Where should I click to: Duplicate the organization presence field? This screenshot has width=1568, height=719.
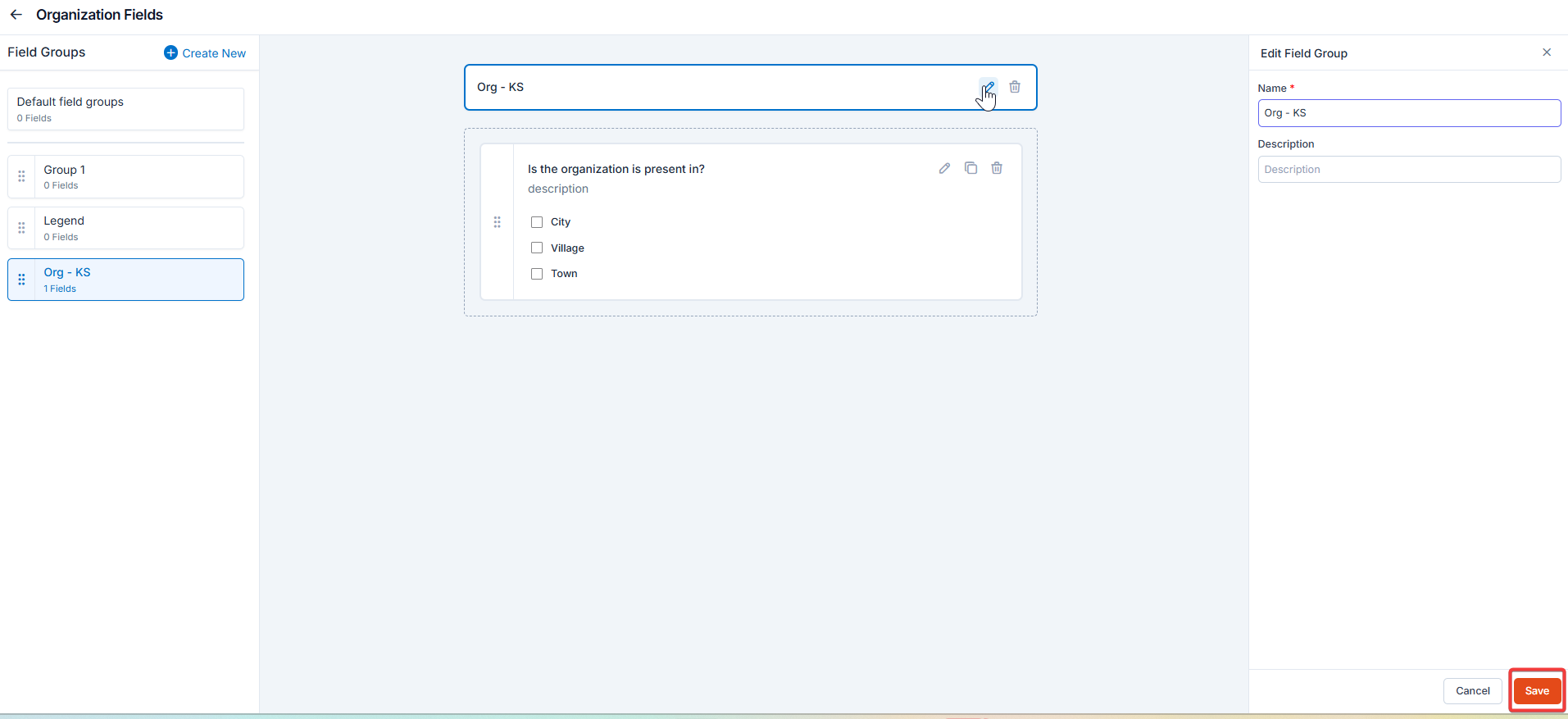click(970, 168)
